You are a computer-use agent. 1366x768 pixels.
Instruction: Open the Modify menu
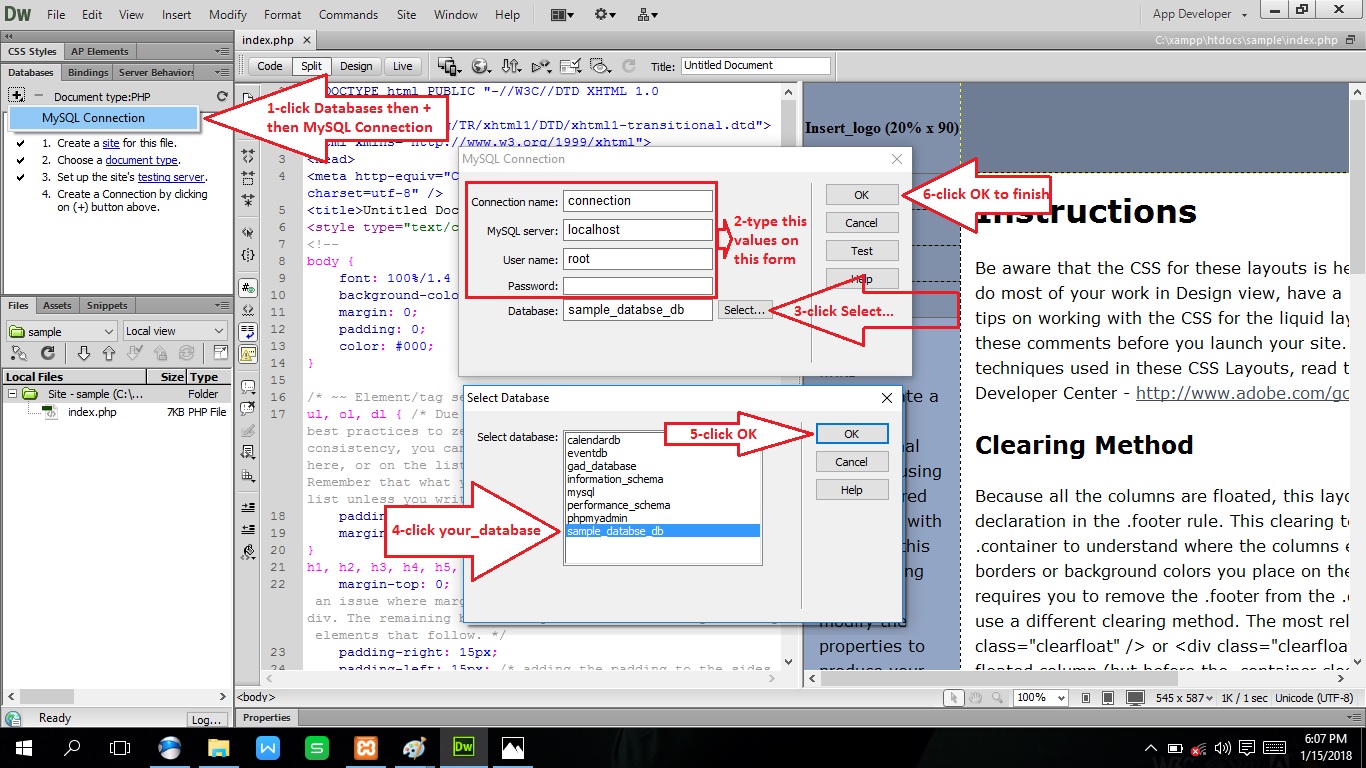[x=228, y=15]
